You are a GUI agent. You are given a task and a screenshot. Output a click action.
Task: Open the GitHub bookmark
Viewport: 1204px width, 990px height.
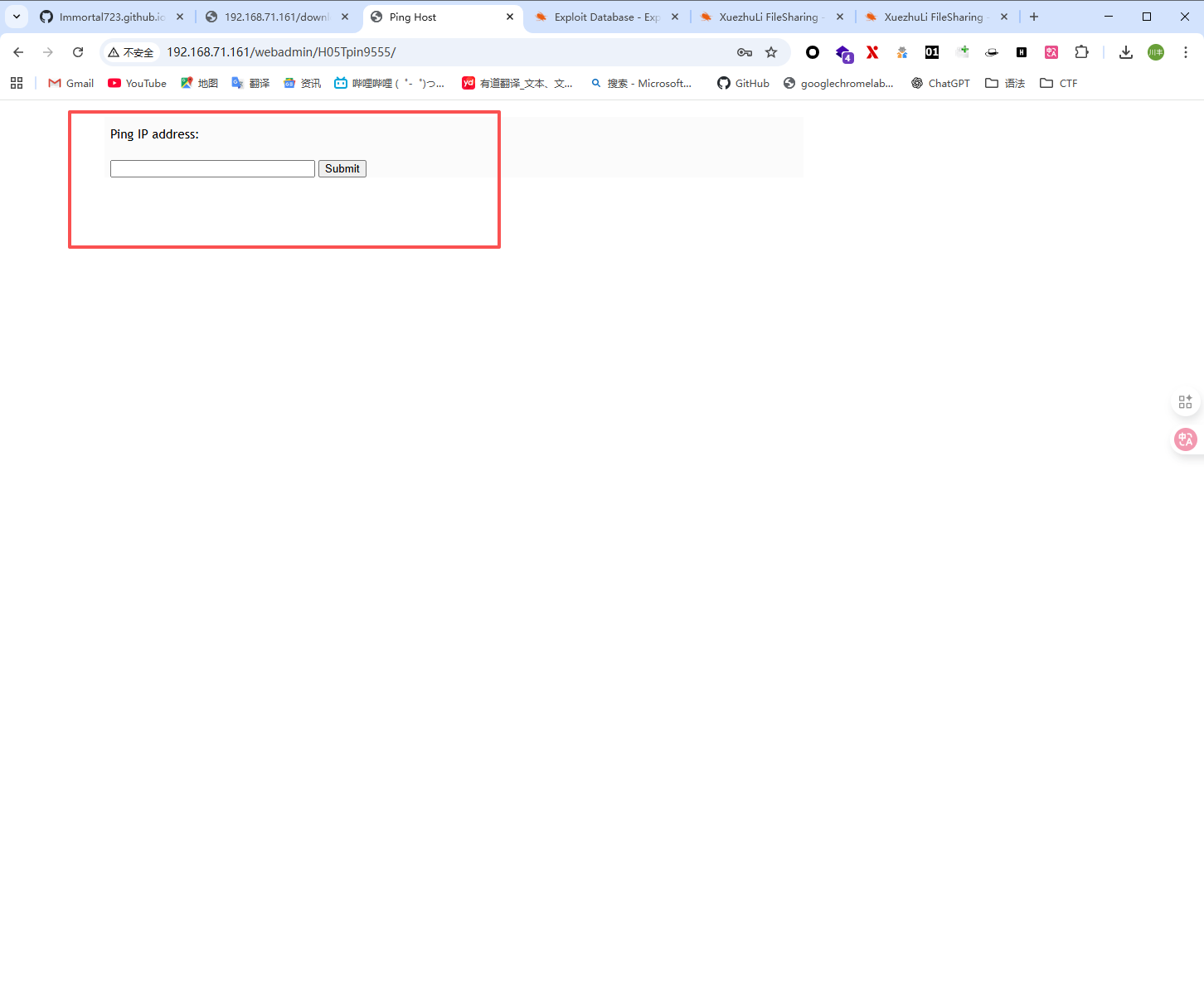743,83
